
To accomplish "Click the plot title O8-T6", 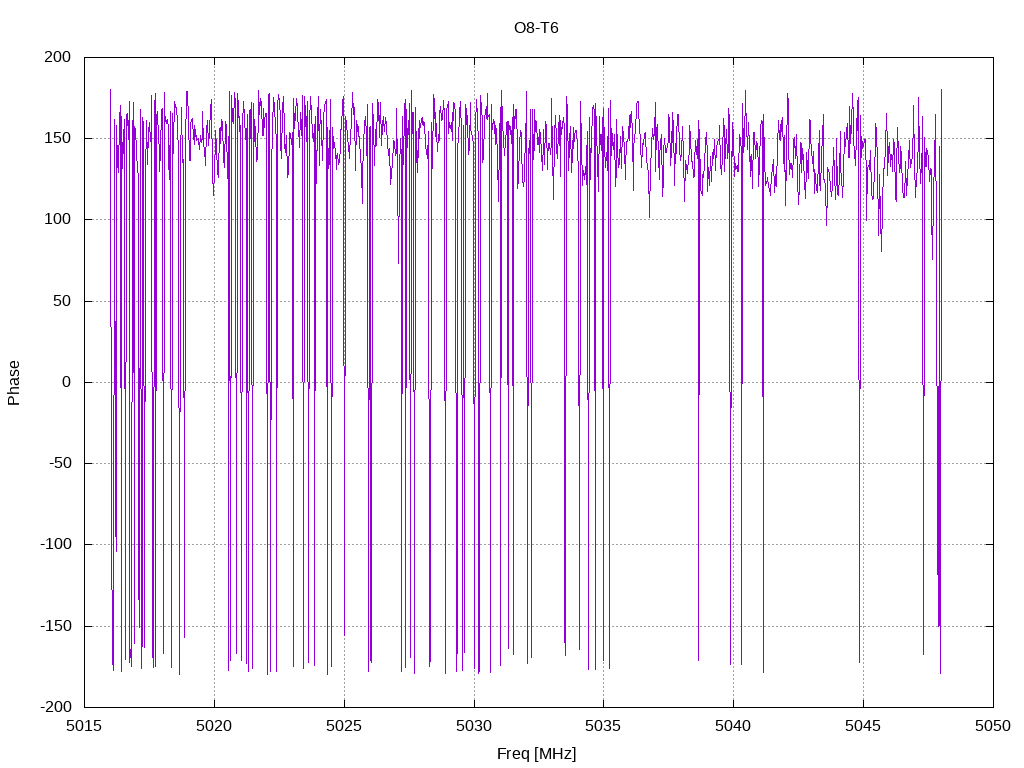I will point(536,28).
